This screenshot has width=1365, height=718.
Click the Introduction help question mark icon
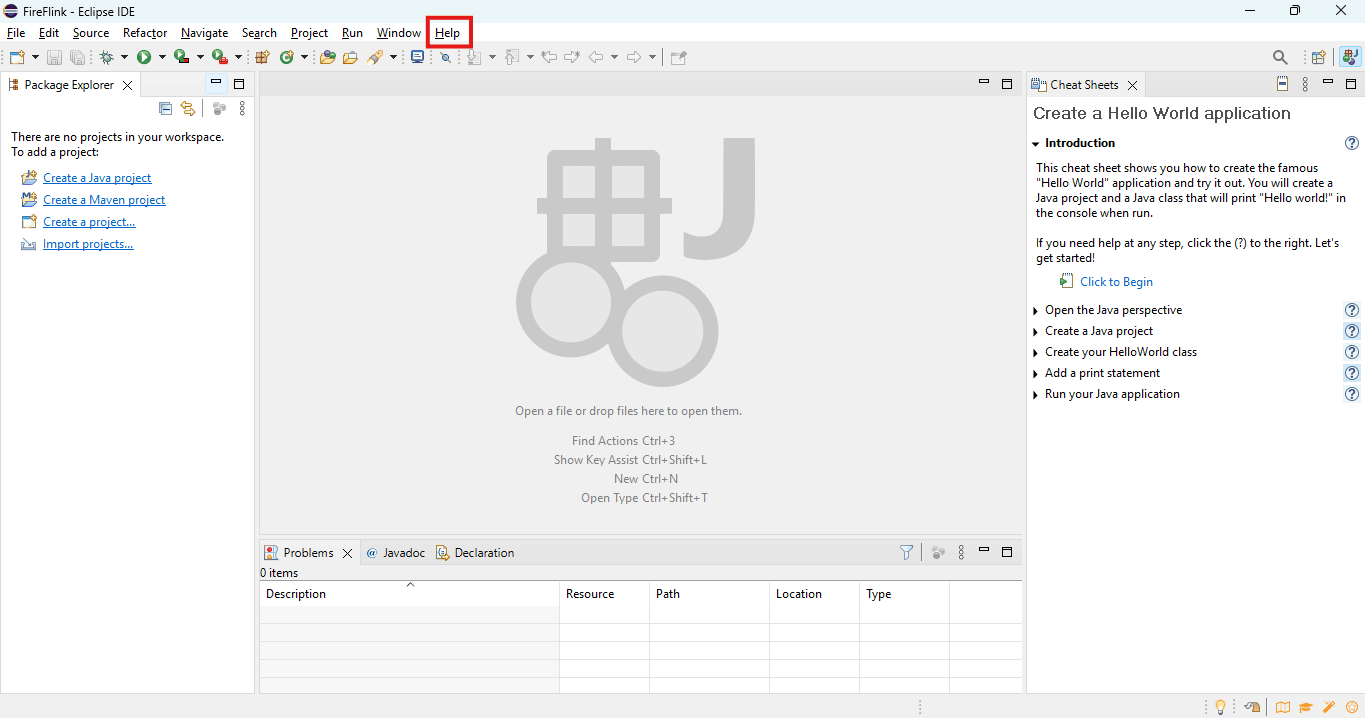pos(1352,143)
